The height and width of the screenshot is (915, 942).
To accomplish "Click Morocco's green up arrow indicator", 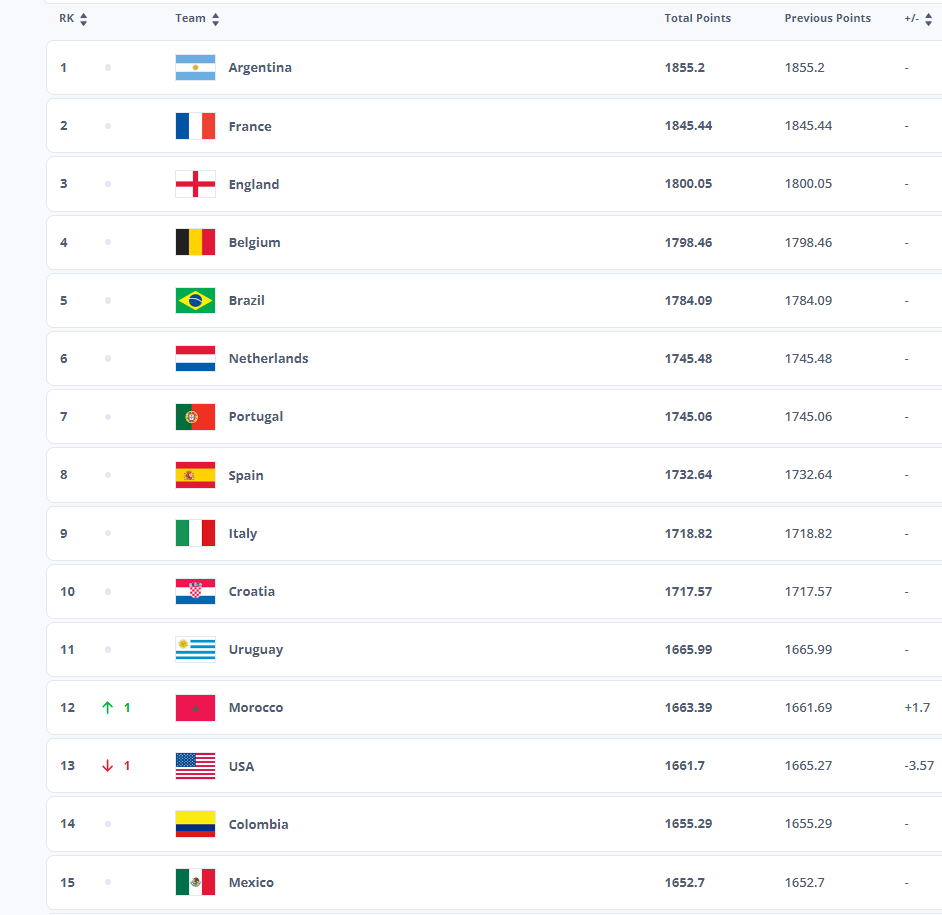I will [107, 708].
